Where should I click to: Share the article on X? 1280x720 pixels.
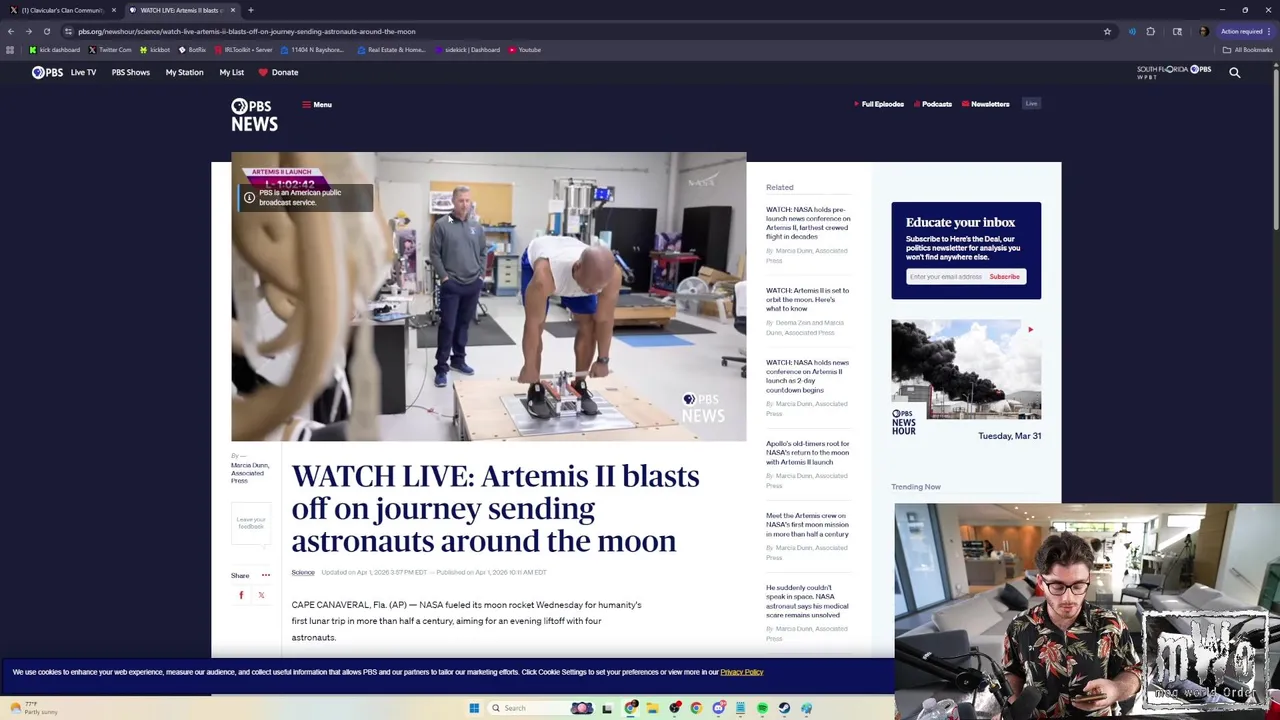point(261,595)
